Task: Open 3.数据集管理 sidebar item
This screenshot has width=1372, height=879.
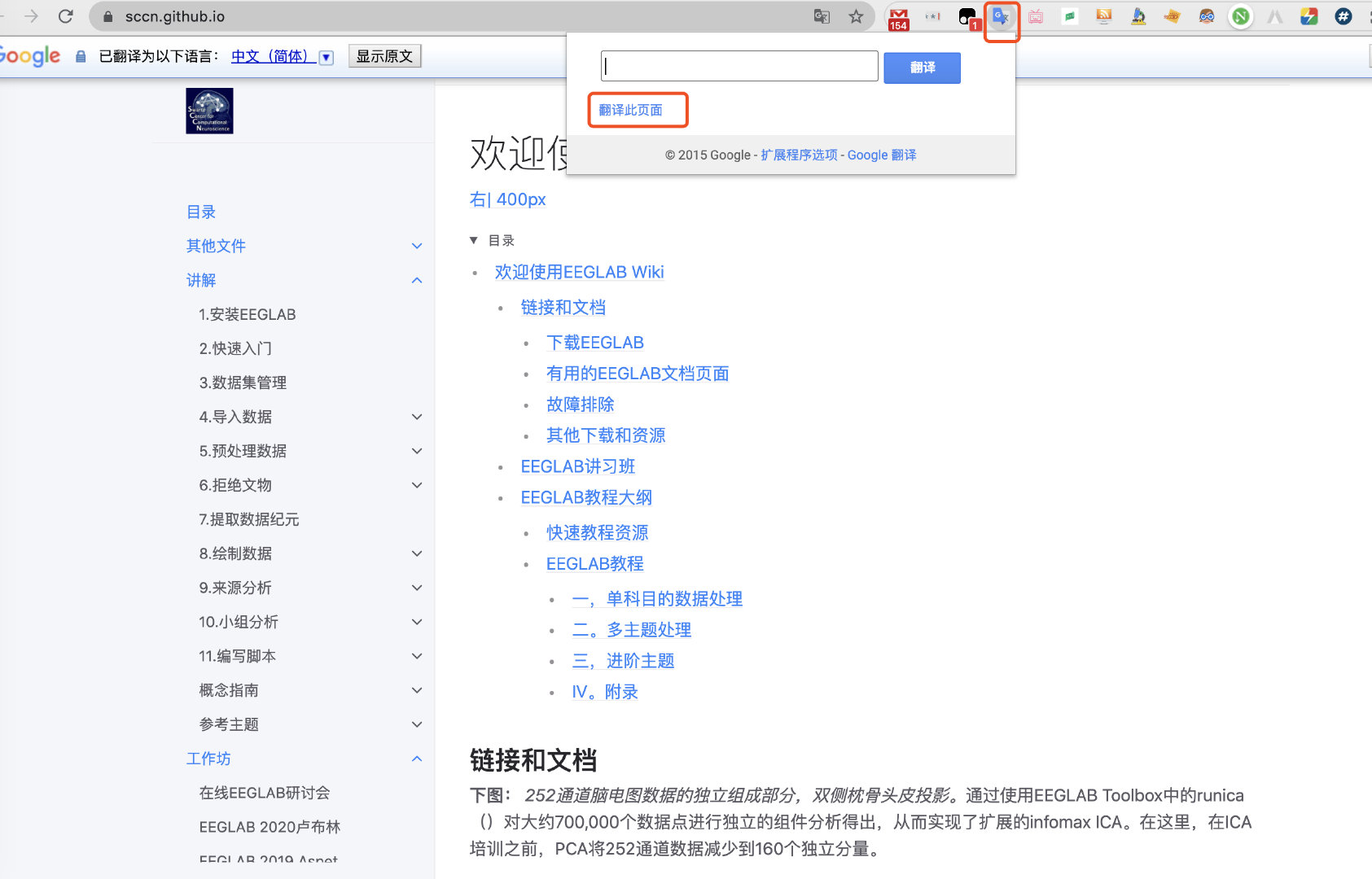Action: click(x=243, y=383)
